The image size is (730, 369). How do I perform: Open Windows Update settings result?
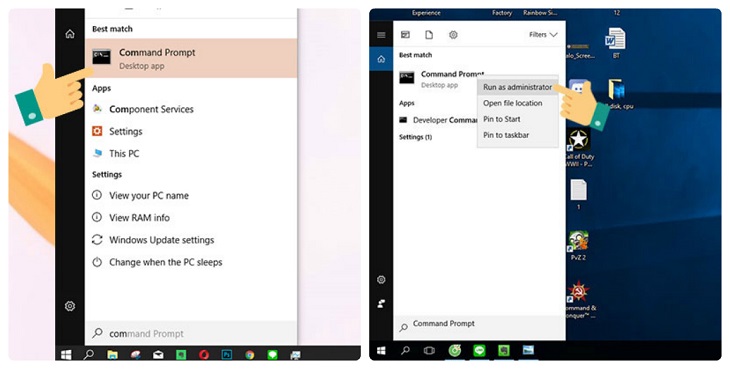153,240
